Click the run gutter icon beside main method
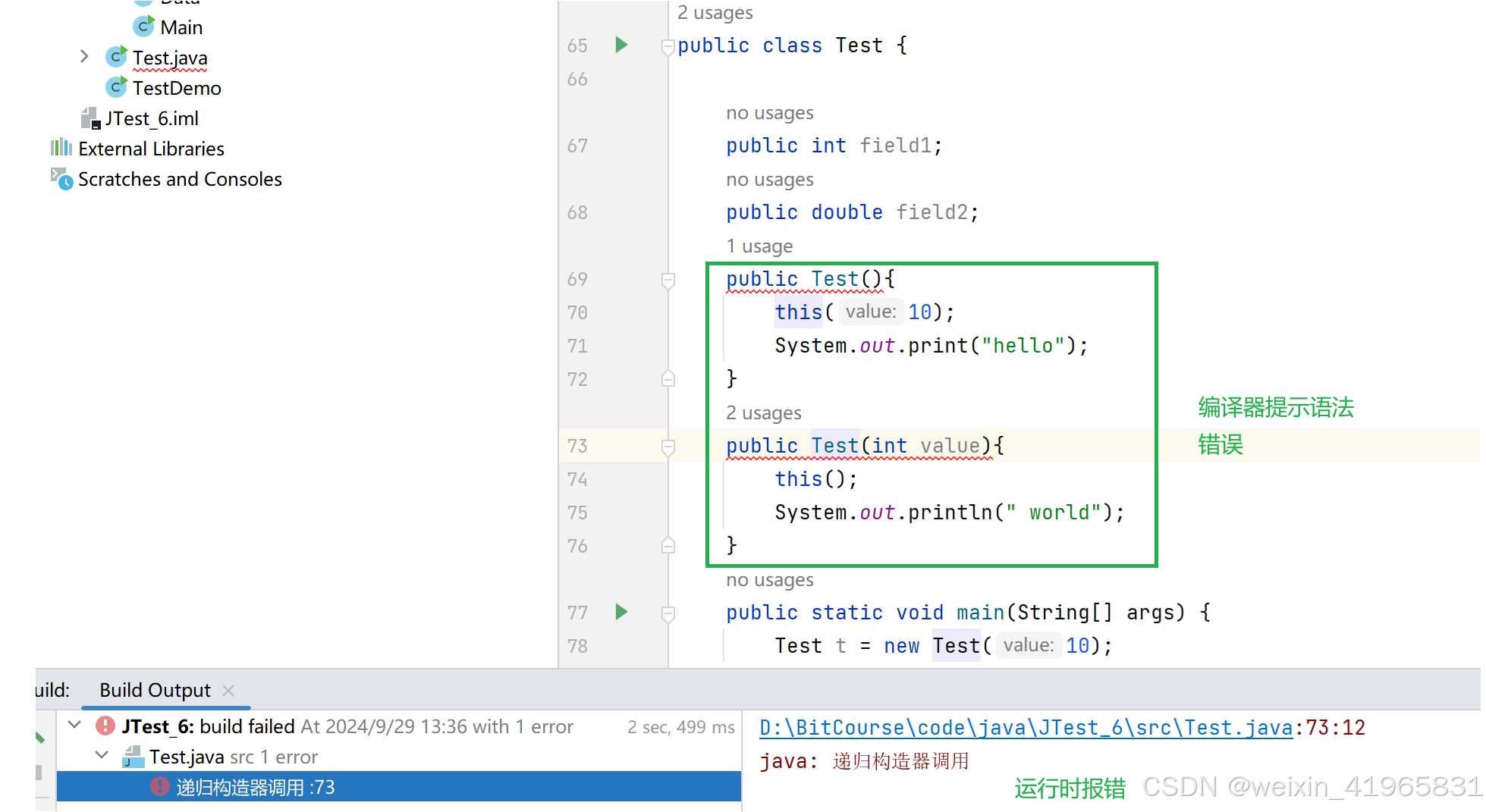Screen dimensions: 1486x812 [621, 612]
